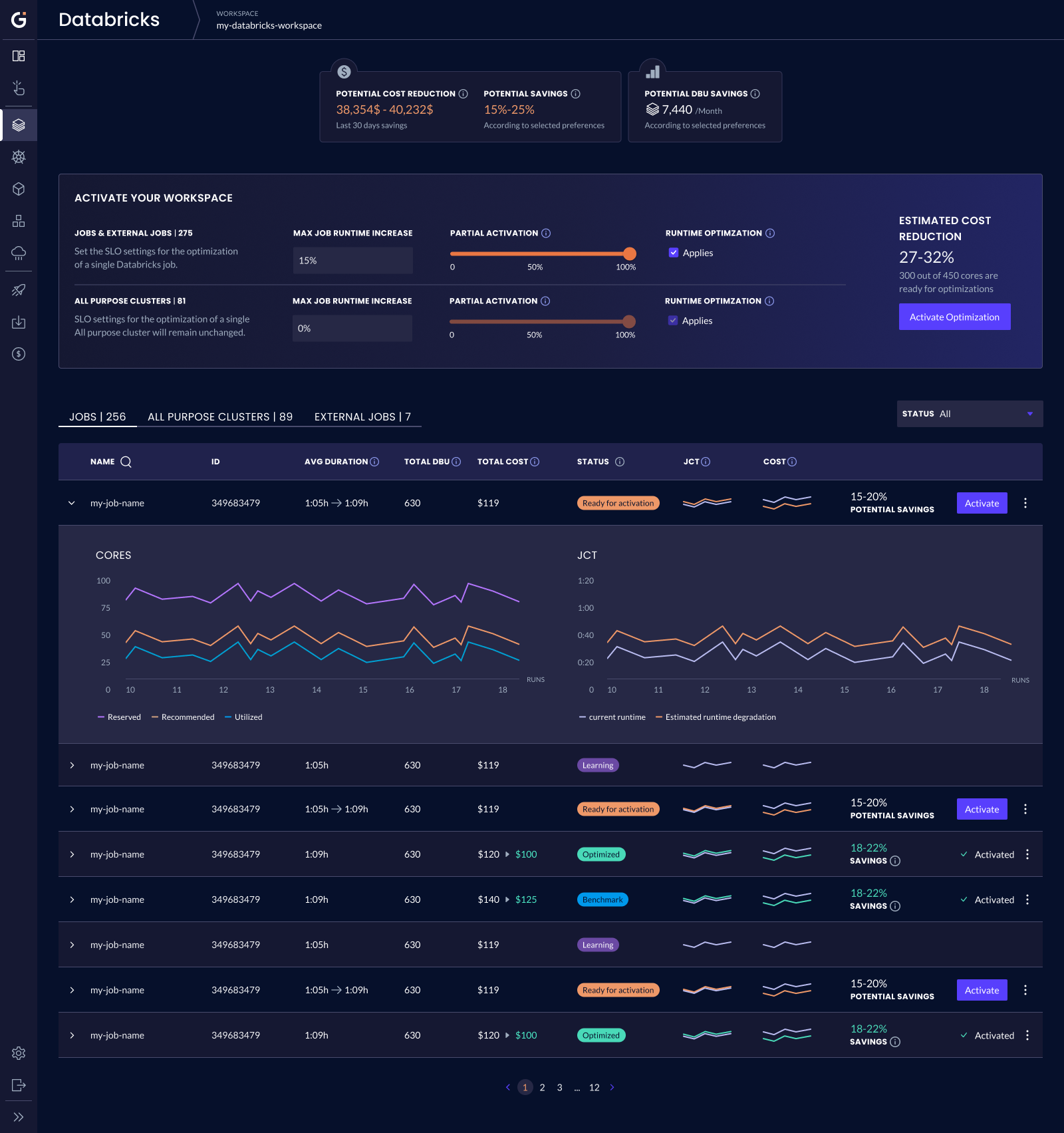Click the Kubernetes helm wheel sidebar icon
The image size is (1064, 1133).
tap(19, 157)
